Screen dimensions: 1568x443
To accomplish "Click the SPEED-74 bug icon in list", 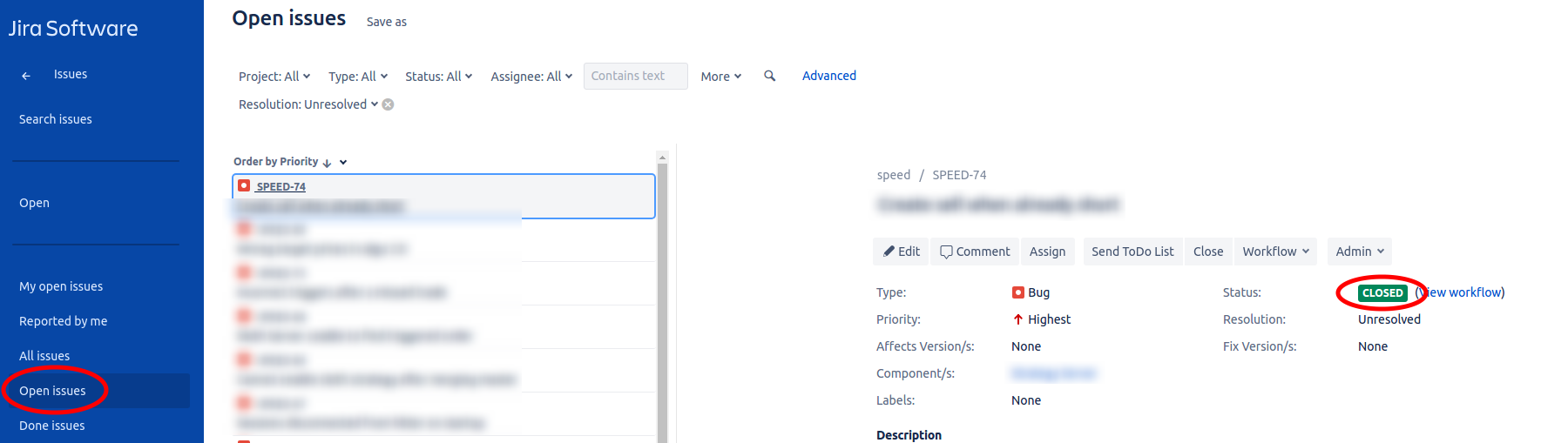I will pyautogui.click(x=244, y=185).
